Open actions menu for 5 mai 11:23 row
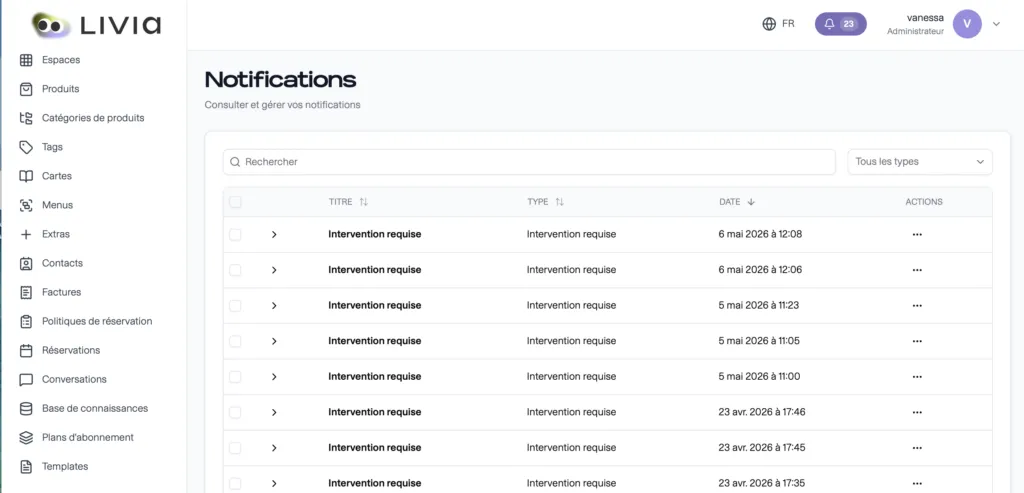 pyautogui.click(x=917, y=306)
